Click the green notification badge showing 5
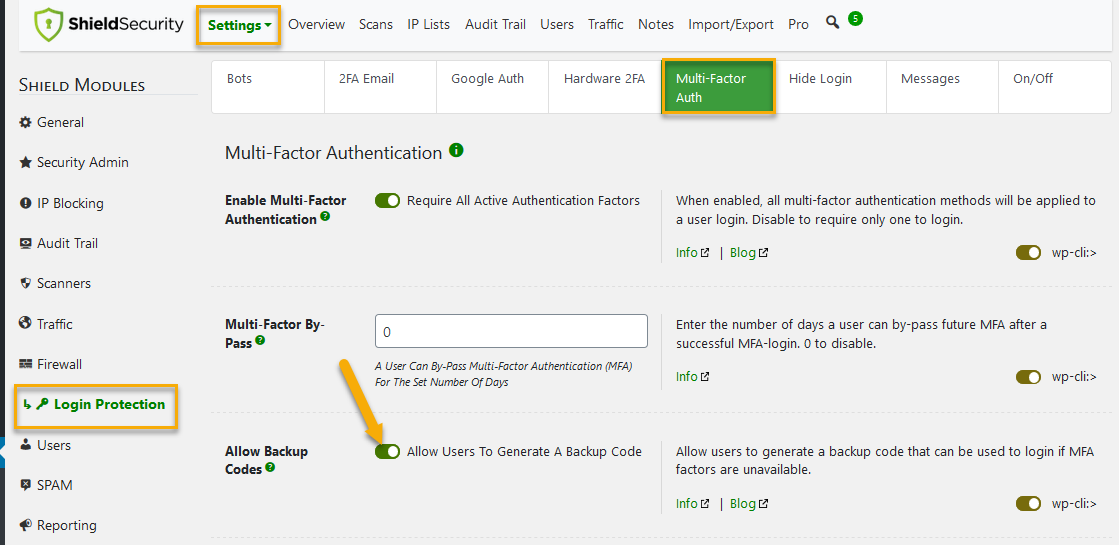Screen dimensions: 1119x545 (x=855, y=19)
